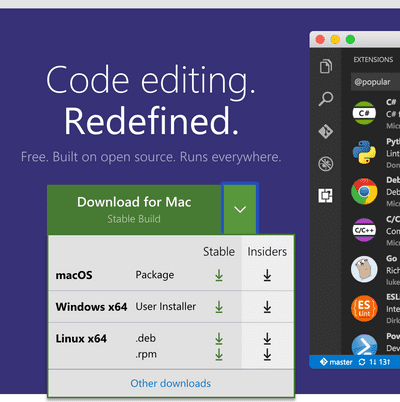Viewport: 400px width, 402px height.
Task: Open the Explorer files icon in activity bar
Action: point(326,66)
